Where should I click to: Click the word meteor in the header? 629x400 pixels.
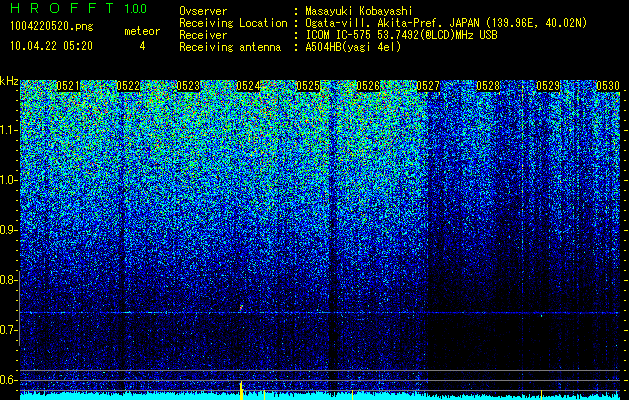pyautogui.click(x=142, y=31)
